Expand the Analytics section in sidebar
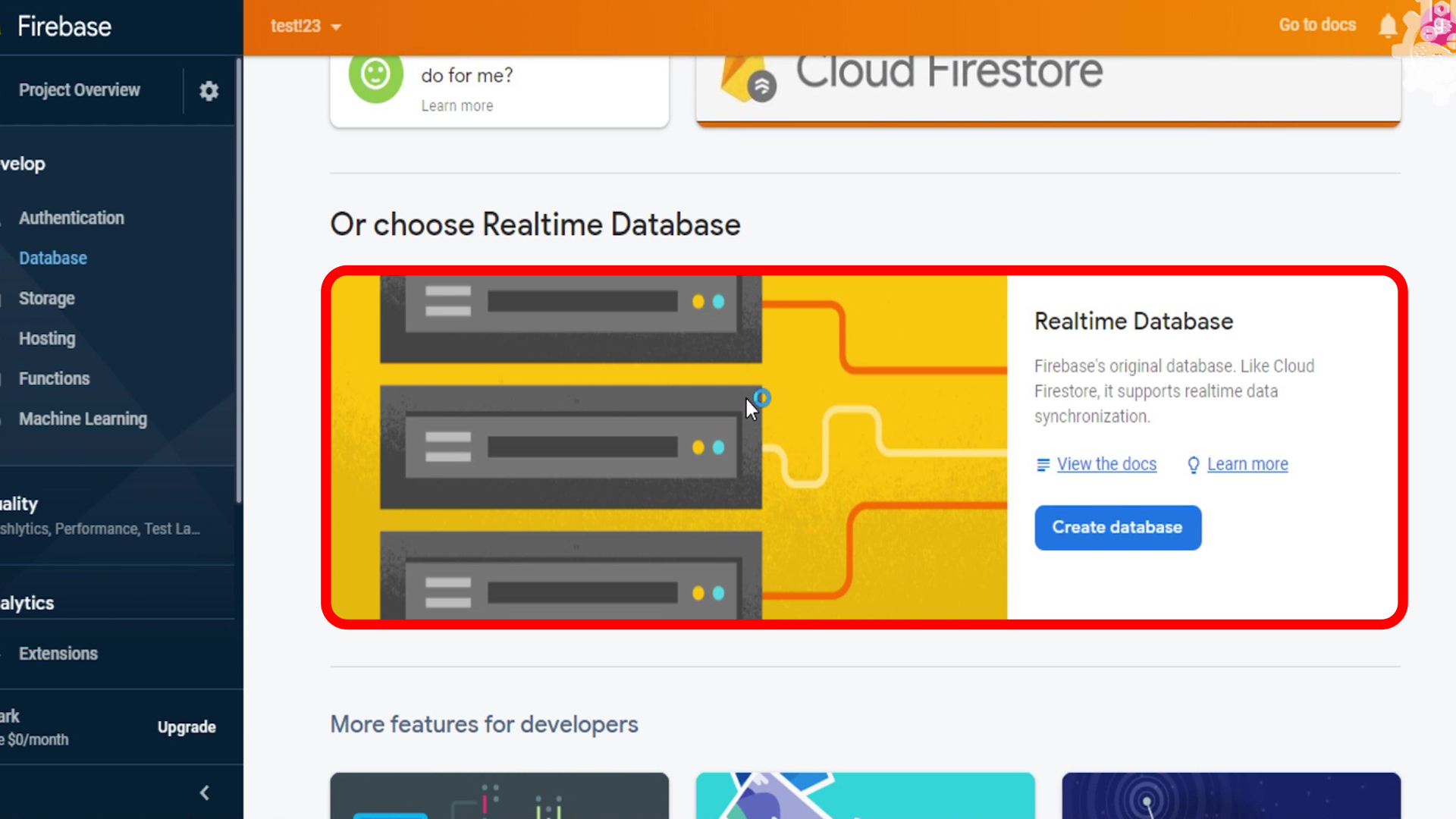Screen dimensions: 1456x819 tap(27, 604)
